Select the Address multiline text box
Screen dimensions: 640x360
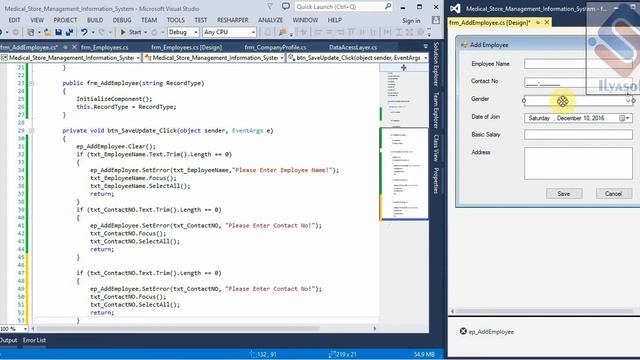[x=578, y=164]
